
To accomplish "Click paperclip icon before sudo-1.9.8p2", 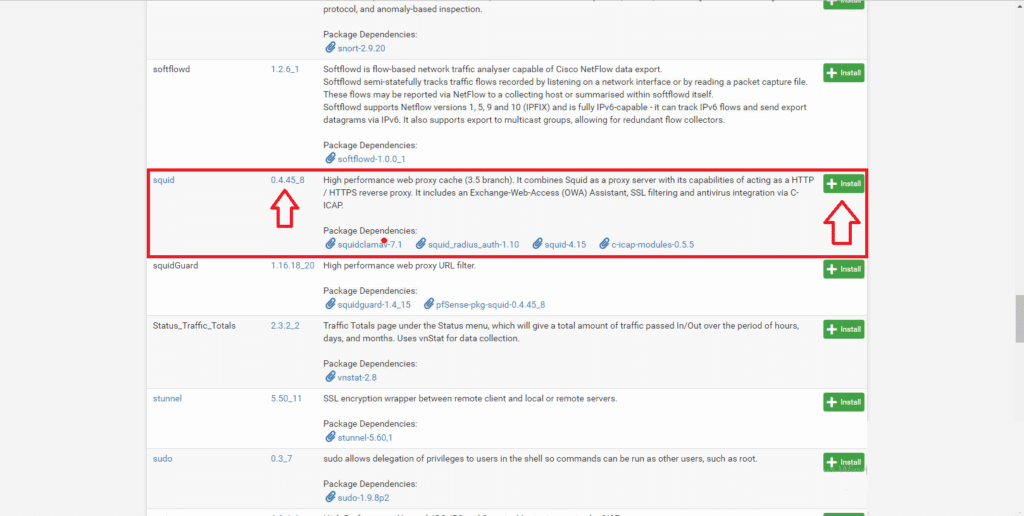I will [x=330, y=498].
